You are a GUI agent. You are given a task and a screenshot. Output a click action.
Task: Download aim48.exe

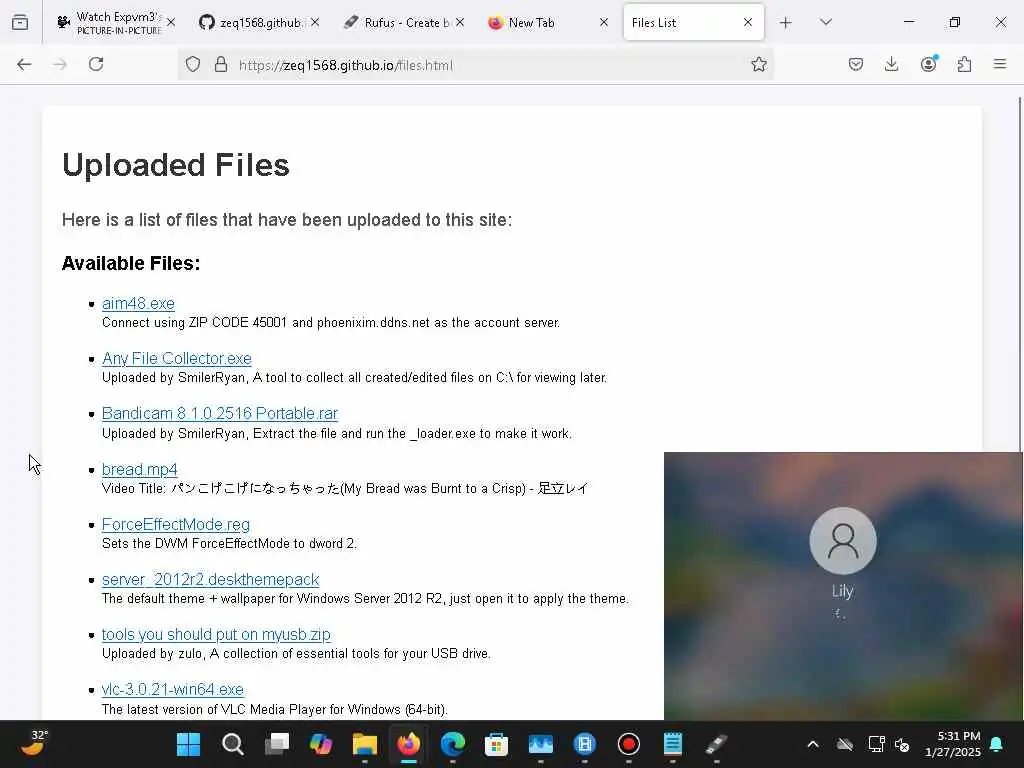138,304
